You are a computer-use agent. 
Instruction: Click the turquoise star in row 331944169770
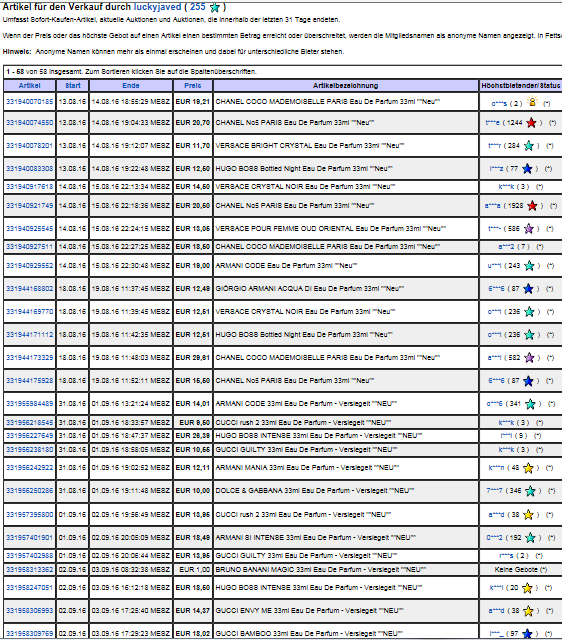click(529, 312)
